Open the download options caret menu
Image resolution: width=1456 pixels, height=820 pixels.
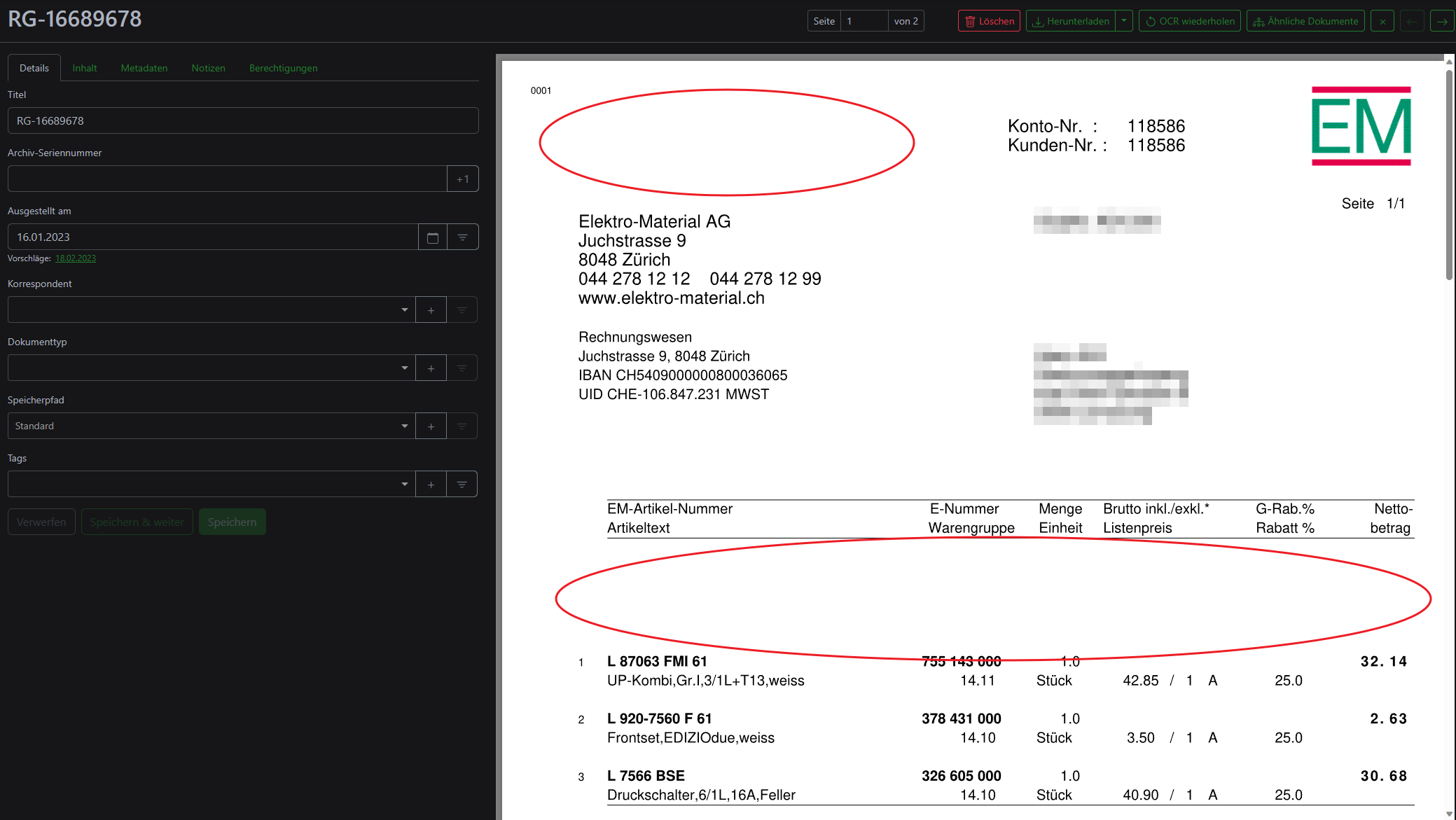tap(1124, 20)
